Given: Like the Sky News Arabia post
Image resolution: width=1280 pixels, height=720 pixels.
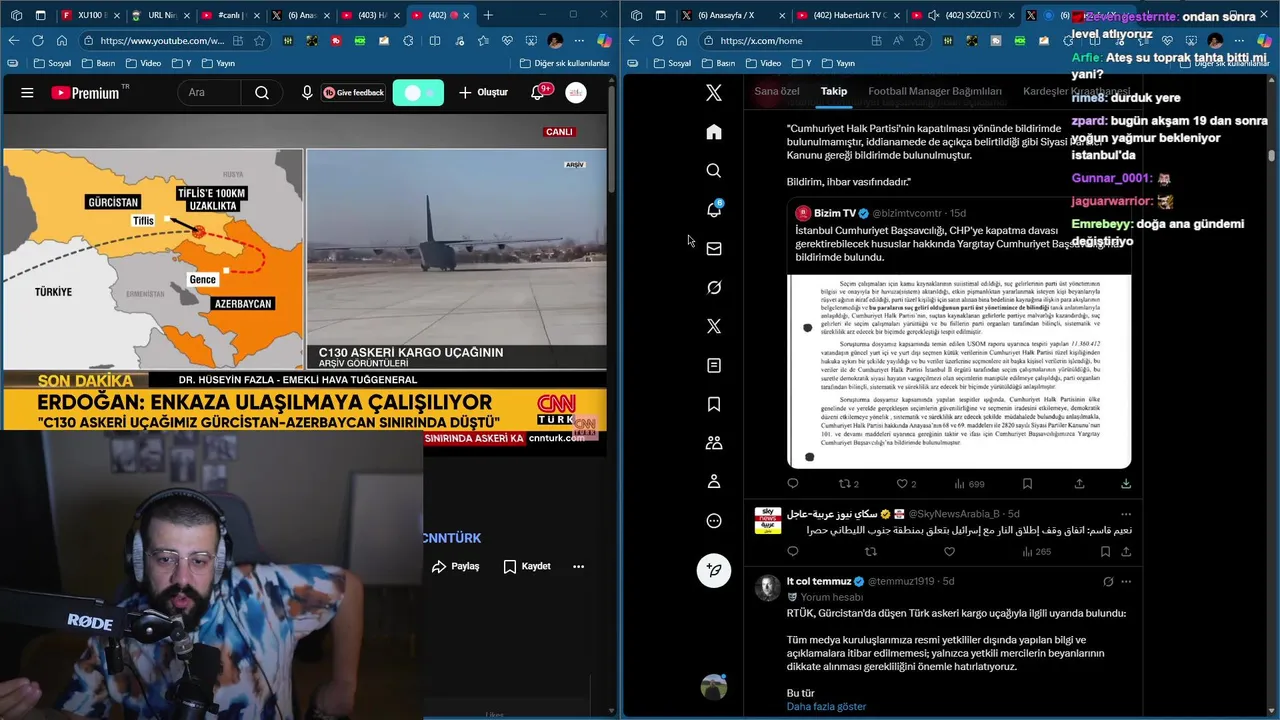Looking at the screenshot, I should coord(949,551).
